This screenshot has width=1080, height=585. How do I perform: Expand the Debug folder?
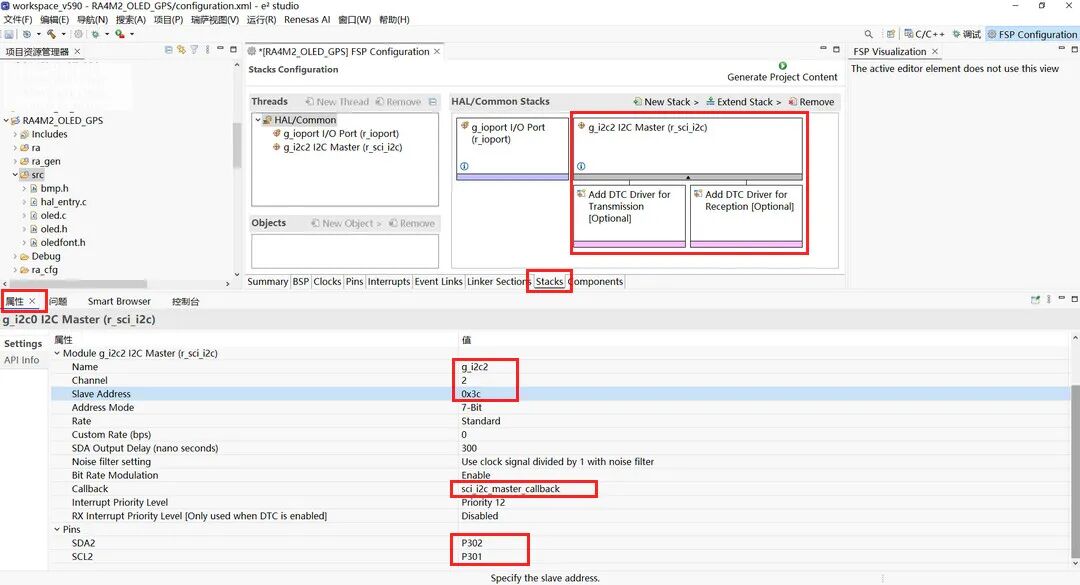pos(15,256)
